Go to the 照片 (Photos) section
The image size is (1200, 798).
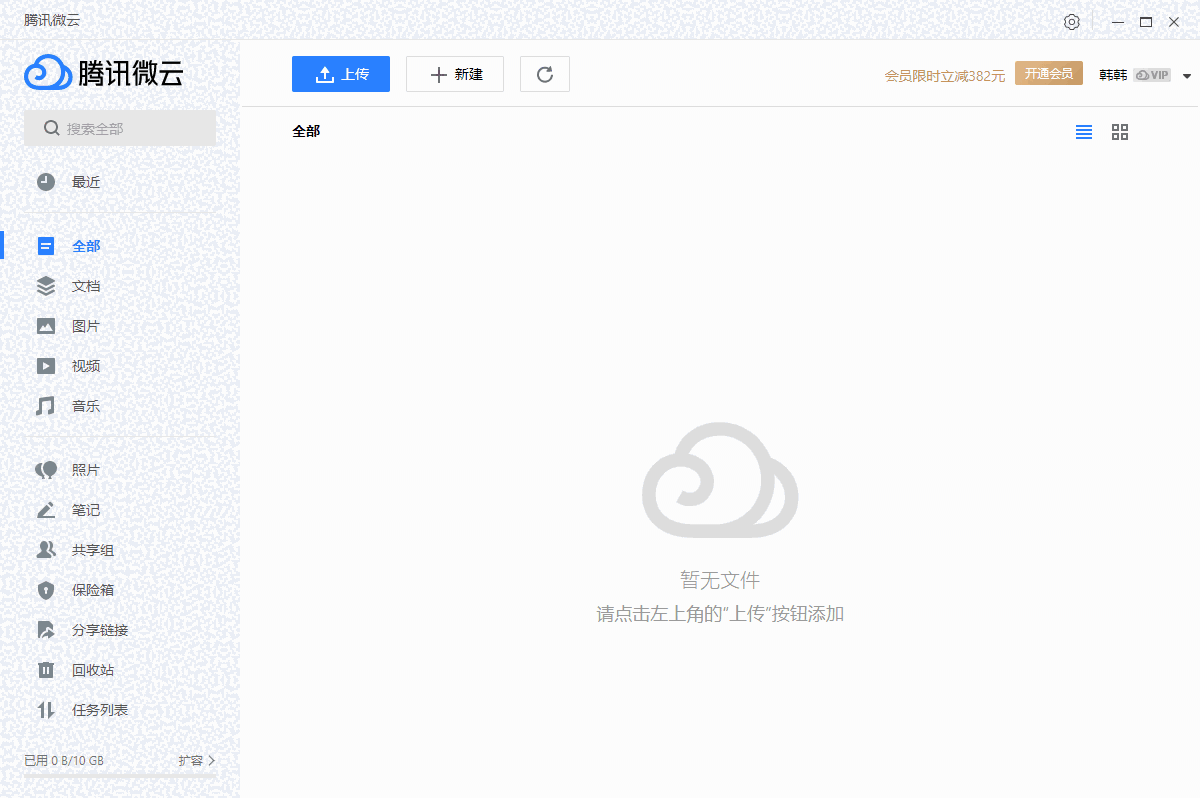86,469
